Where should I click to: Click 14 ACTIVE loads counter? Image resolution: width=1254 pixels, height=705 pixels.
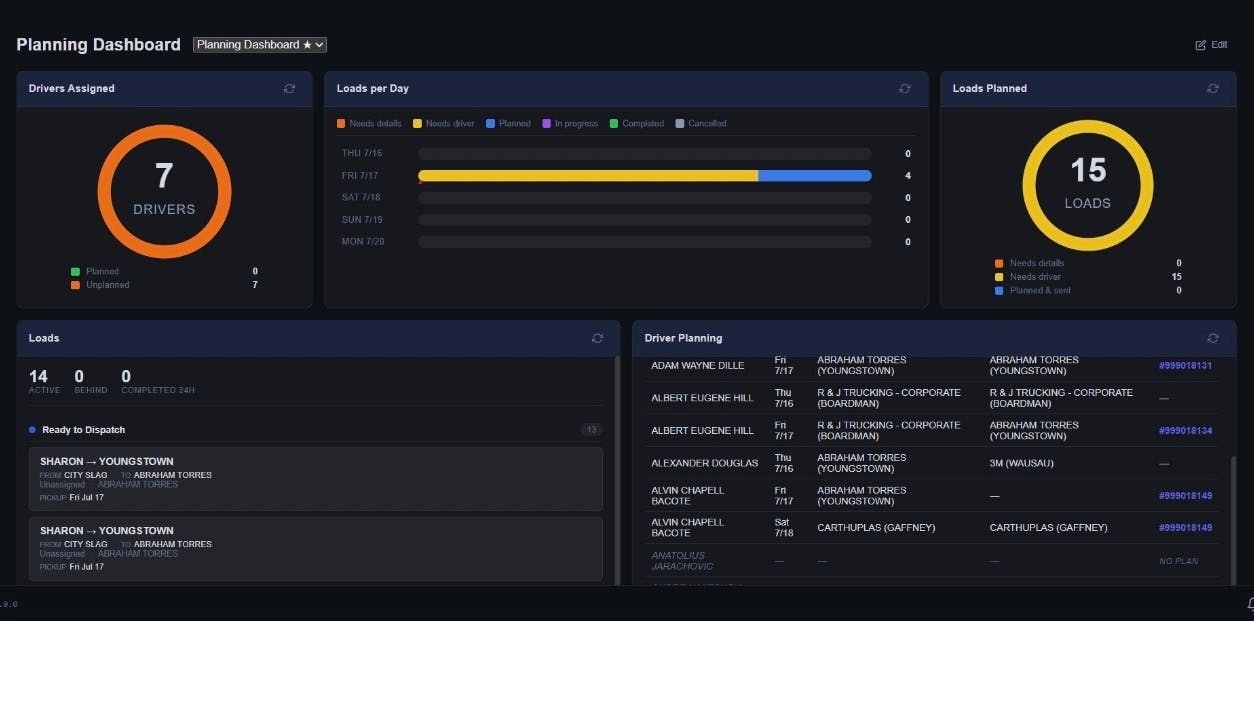coord(44,381)
